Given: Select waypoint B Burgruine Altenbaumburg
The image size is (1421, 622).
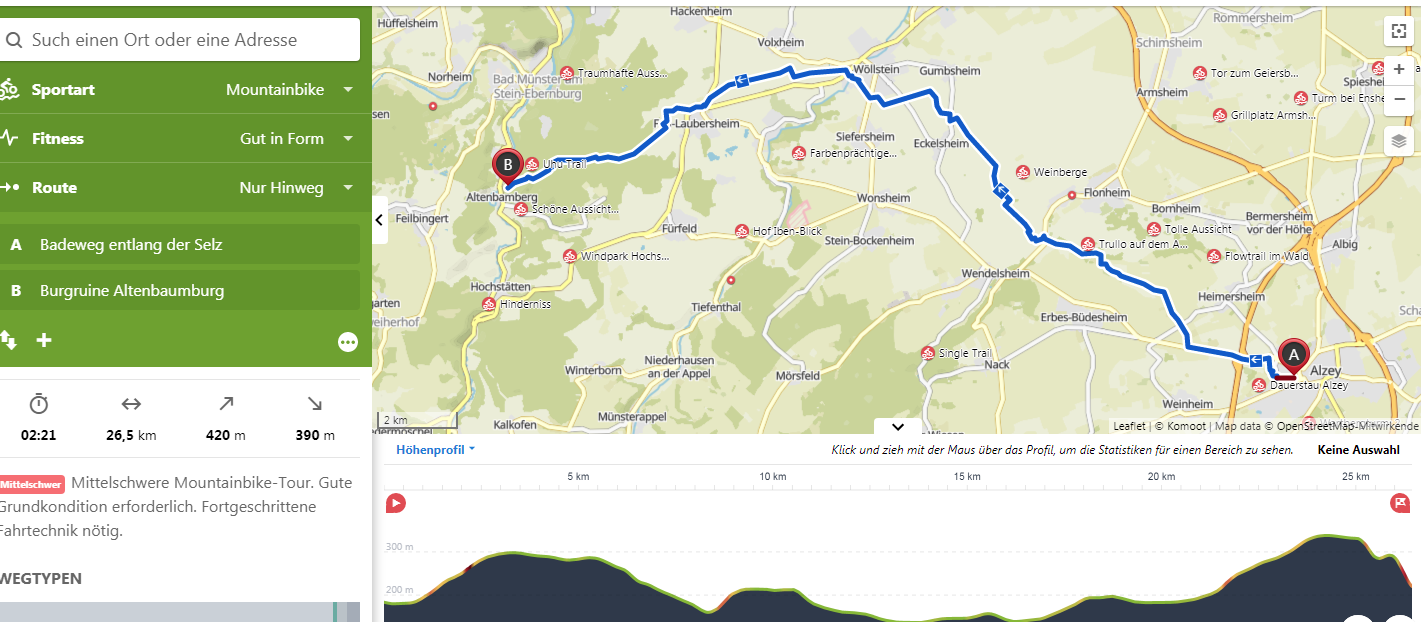Looking at the screenshot, I should 180,291.
